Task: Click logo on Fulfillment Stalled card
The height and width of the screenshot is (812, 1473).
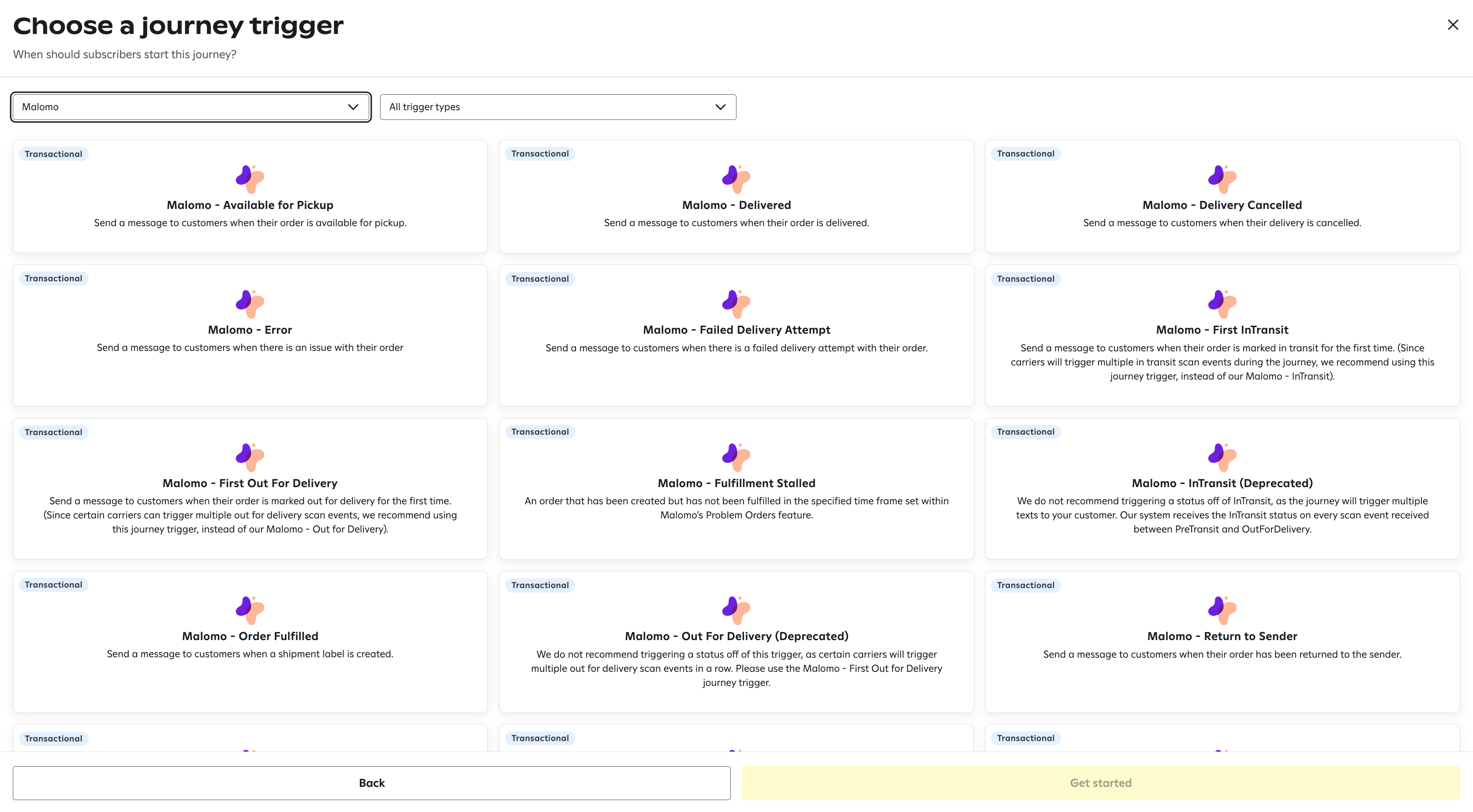Action: coord(736,457)
